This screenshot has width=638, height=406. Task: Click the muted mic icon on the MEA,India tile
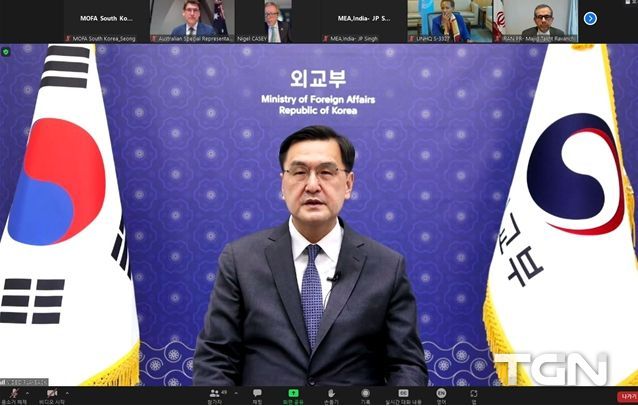pos(326,39)
